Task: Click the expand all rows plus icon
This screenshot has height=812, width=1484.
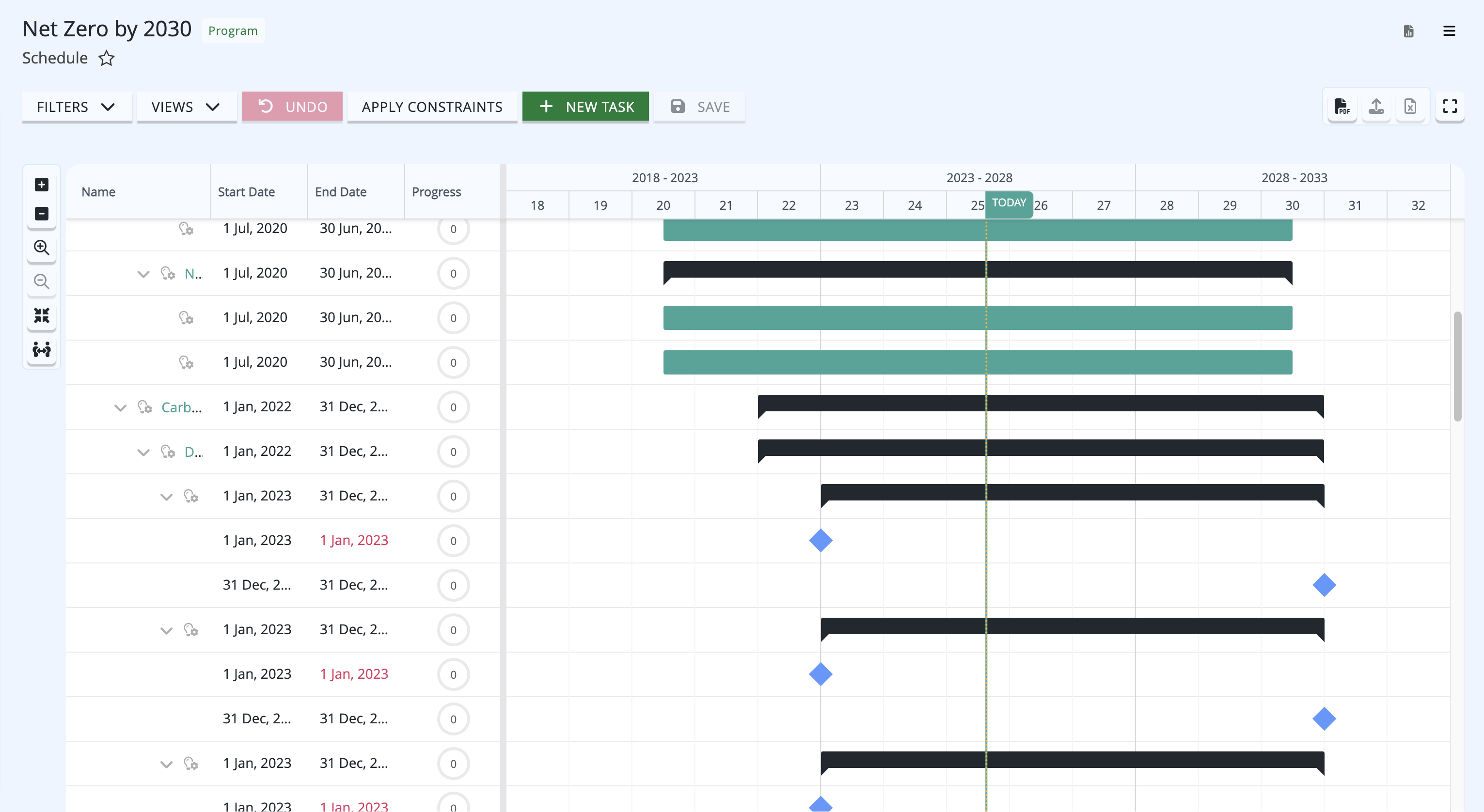Action: pyautogui.click(x=42, y=184)
